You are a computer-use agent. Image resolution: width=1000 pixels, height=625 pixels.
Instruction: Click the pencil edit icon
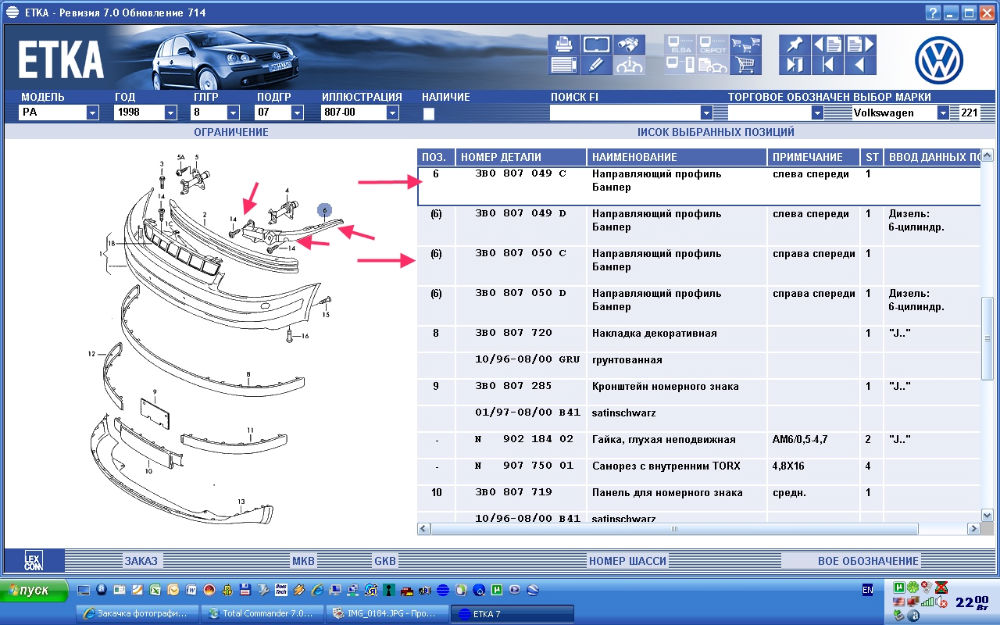pyautogui.click(x=596, y=64)
